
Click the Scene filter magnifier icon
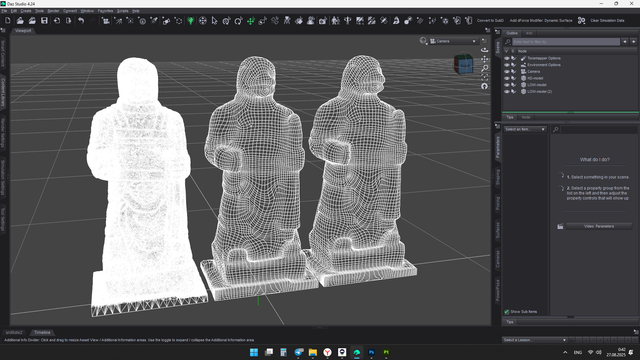(508, 42)
